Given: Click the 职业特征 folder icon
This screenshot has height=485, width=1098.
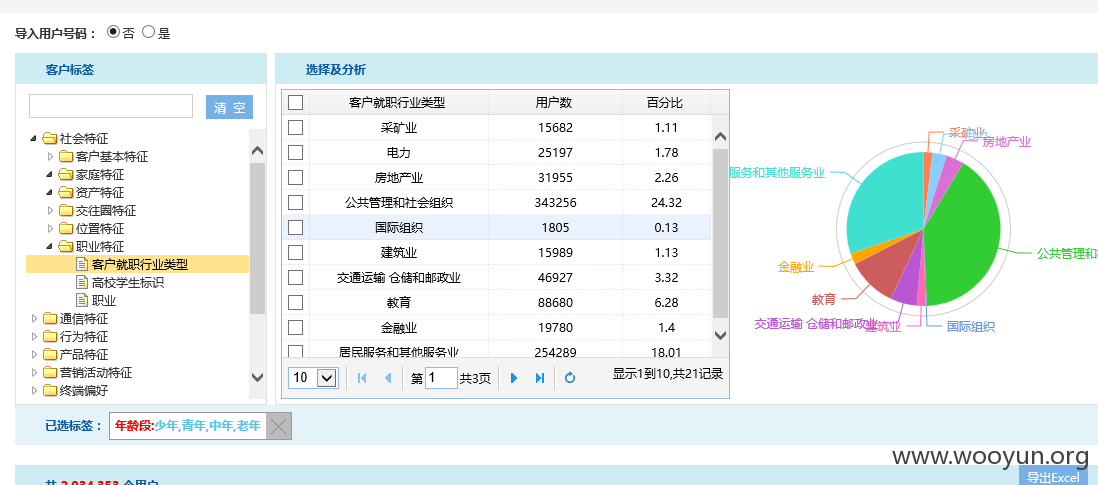Looking at the screenshot, I should click(x=66, y=246).
